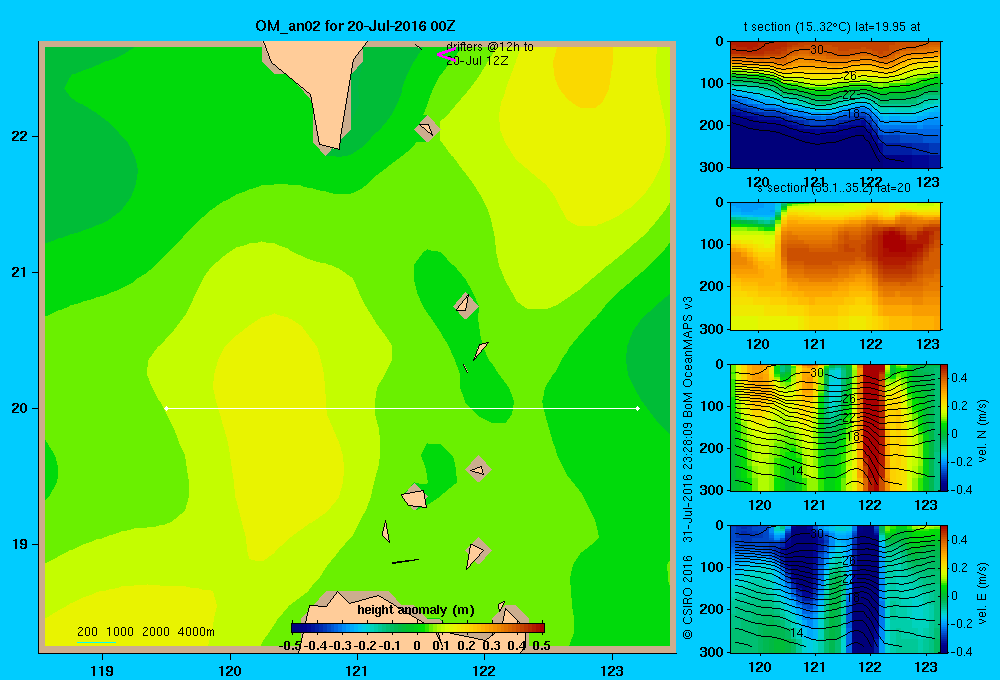
Task: Click the 1000 depth contour legend entry
Action: 120,632
